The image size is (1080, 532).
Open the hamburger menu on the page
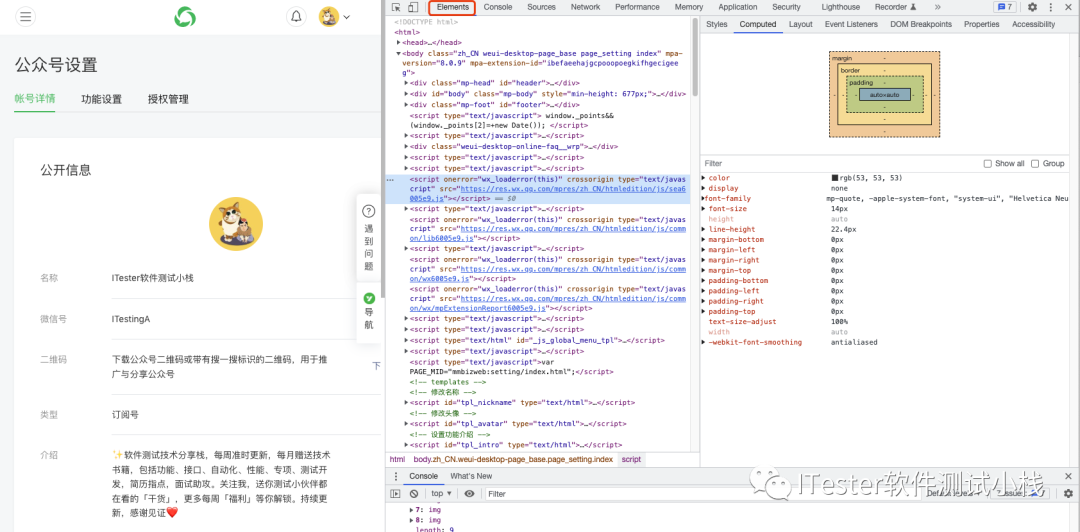tap(26, 17)
